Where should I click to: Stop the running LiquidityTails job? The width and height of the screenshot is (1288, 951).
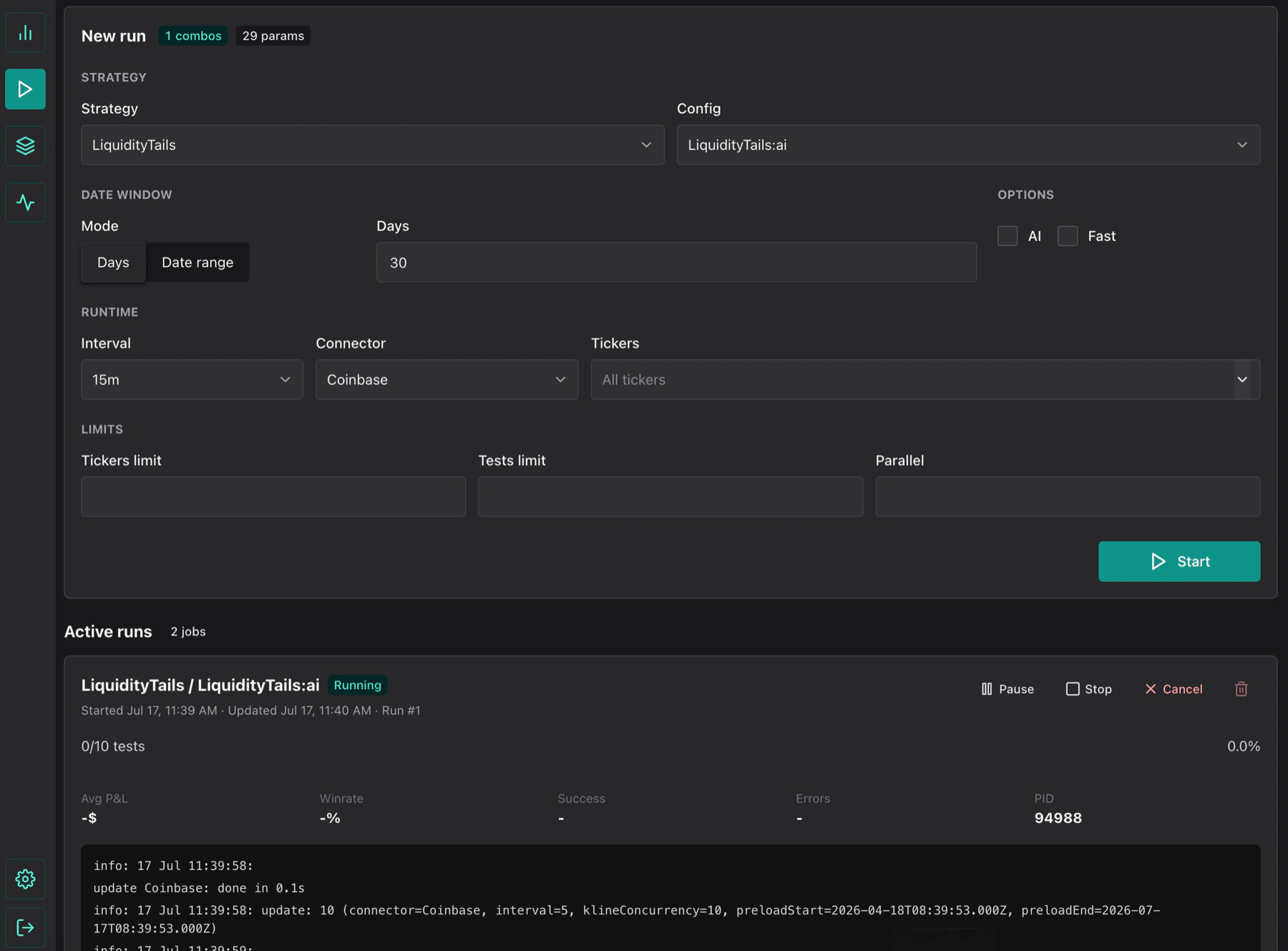pos(1088,689)
